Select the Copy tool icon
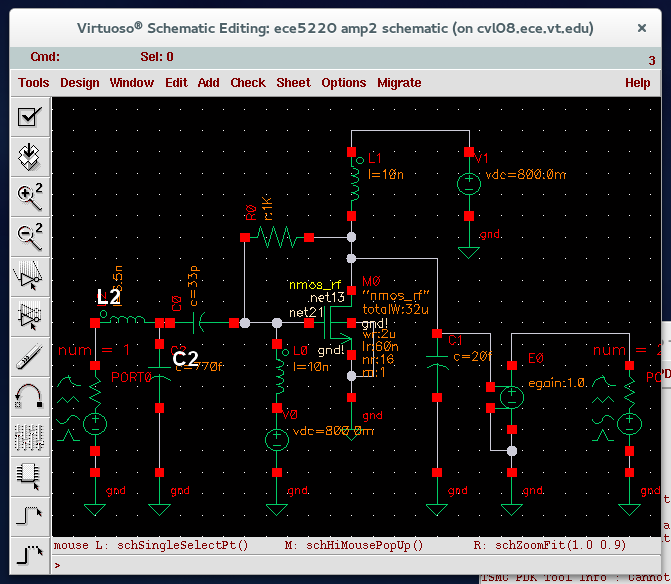 click(x=30, y=316)
